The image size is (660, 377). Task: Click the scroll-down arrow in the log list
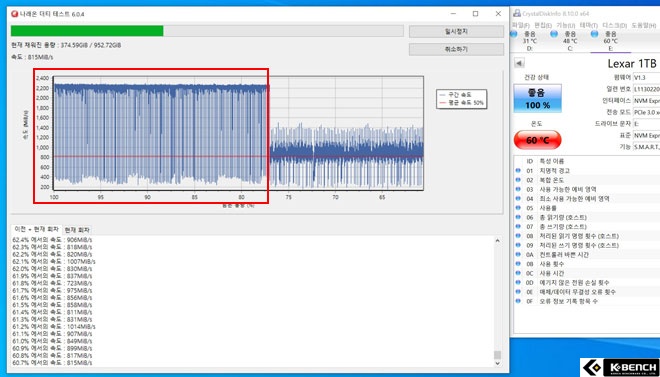[x=498, y=363]
